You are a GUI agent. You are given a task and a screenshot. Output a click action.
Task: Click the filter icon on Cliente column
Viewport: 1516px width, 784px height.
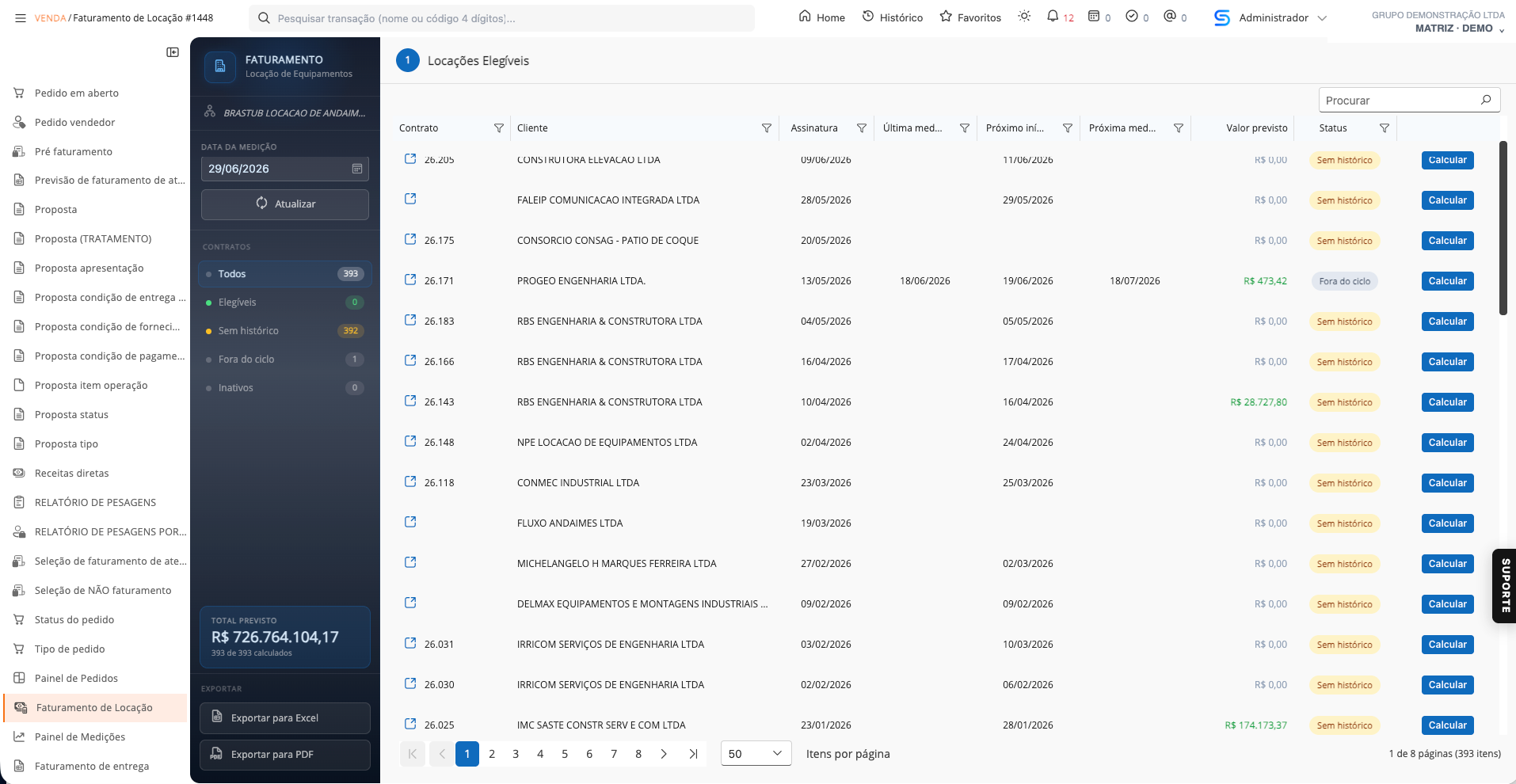767,128
